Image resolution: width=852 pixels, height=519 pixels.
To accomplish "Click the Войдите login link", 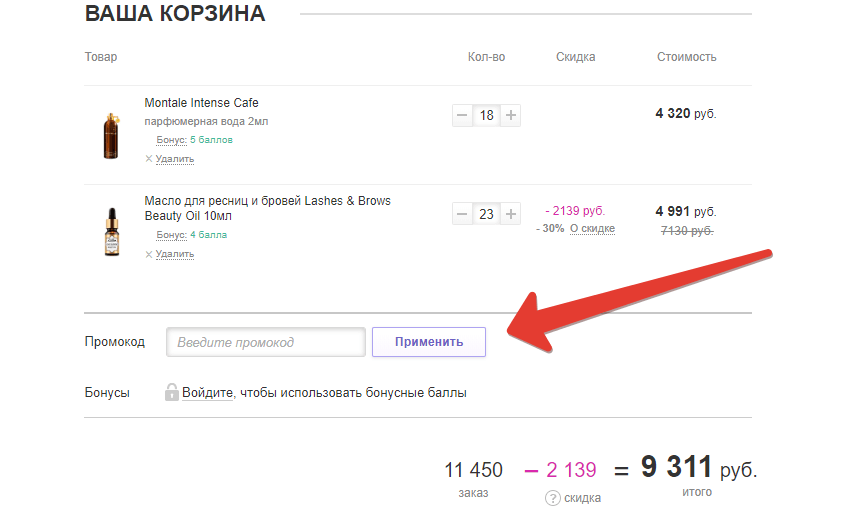I will click(207, 393).
